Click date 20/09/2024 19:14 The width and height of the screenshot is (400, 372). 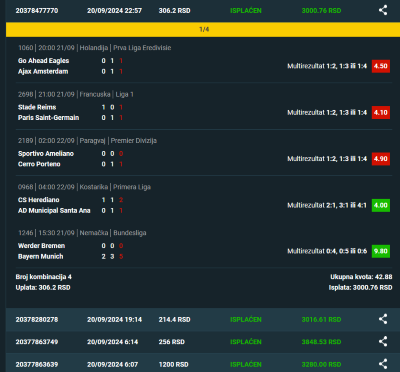pos(114,319)
